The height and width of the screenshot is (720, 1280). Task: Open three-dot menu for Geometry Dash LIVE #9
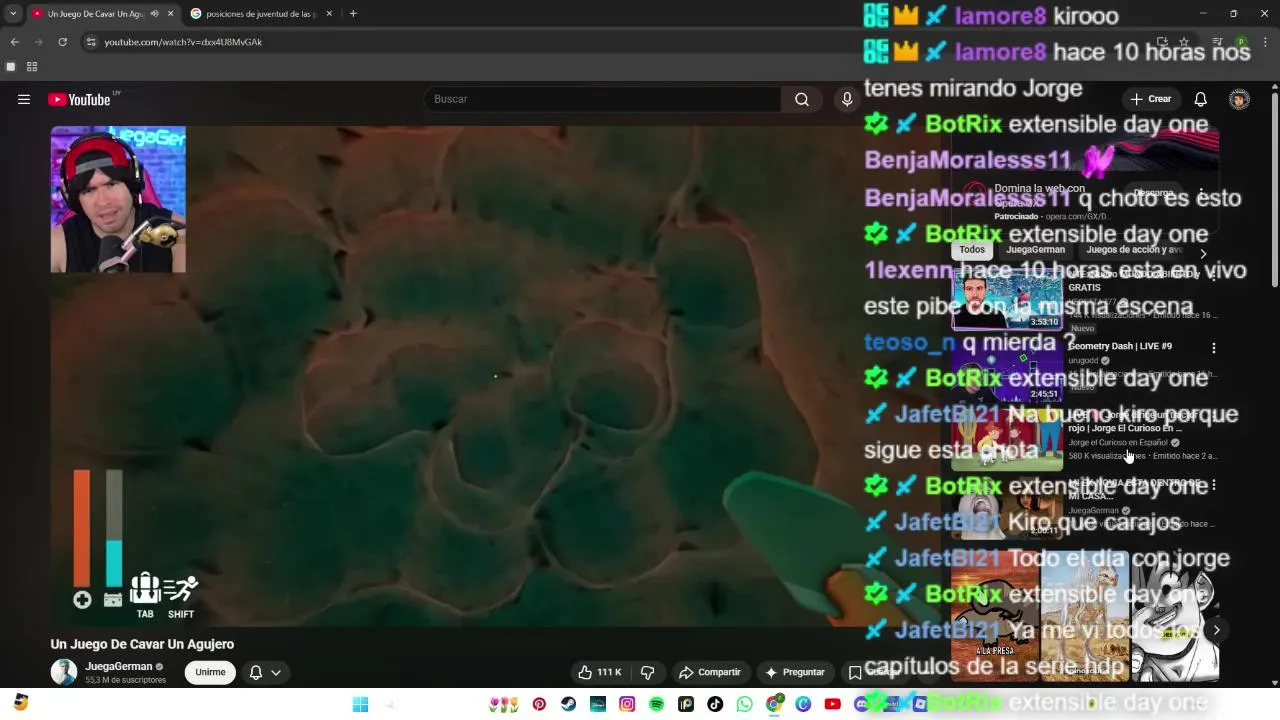tap(1214, 348)
